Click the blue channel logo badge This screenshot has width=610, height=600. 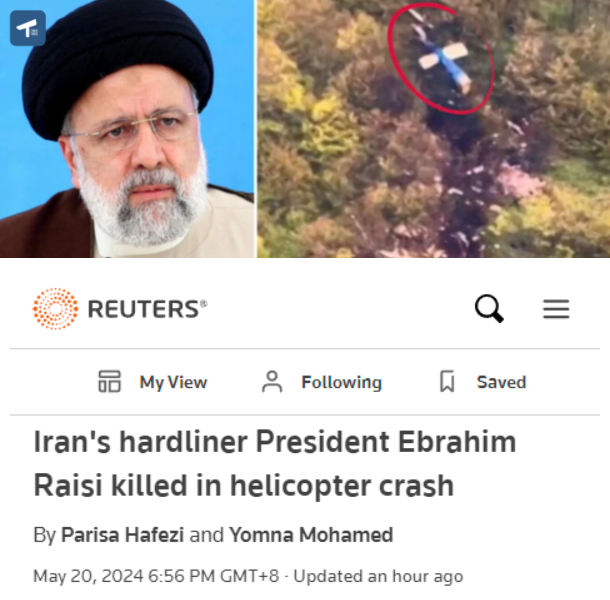28,28
